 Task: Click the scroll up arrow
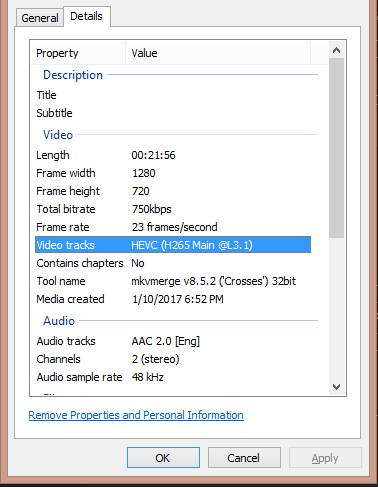click(336, 50)
